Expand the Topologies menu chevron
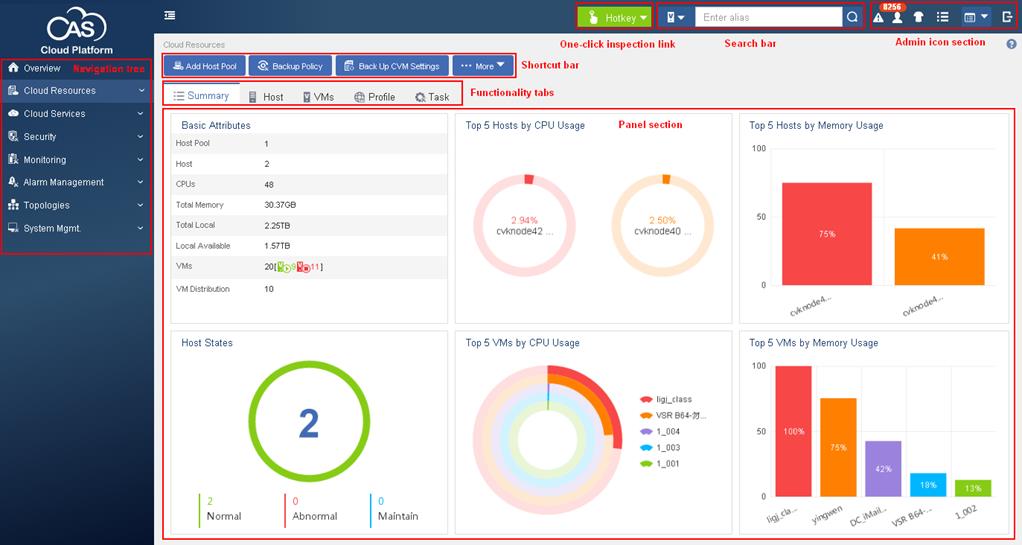The height and width of the screenshot is (545, 1022). [141, 205]
